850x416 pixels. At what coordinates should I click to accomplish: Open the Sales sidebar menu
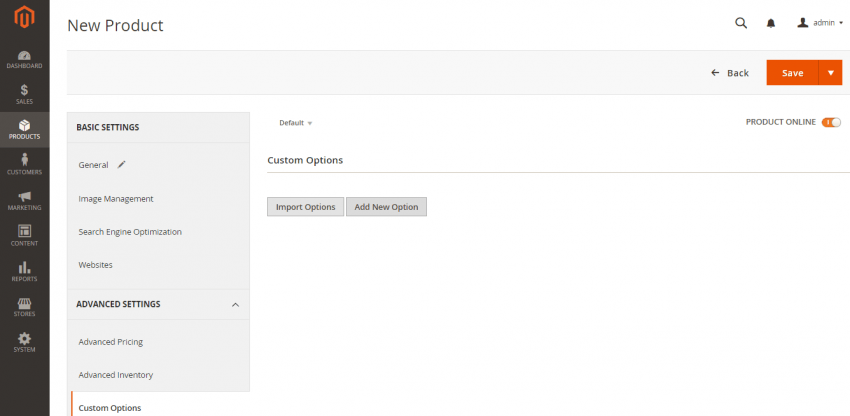(24, 94)
